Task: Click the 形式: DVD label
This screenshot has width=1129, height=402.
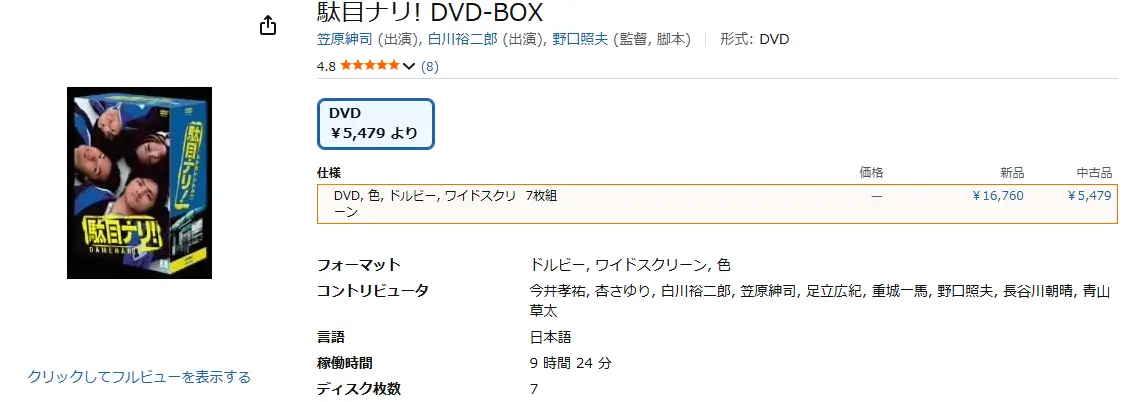Action: 755,40
